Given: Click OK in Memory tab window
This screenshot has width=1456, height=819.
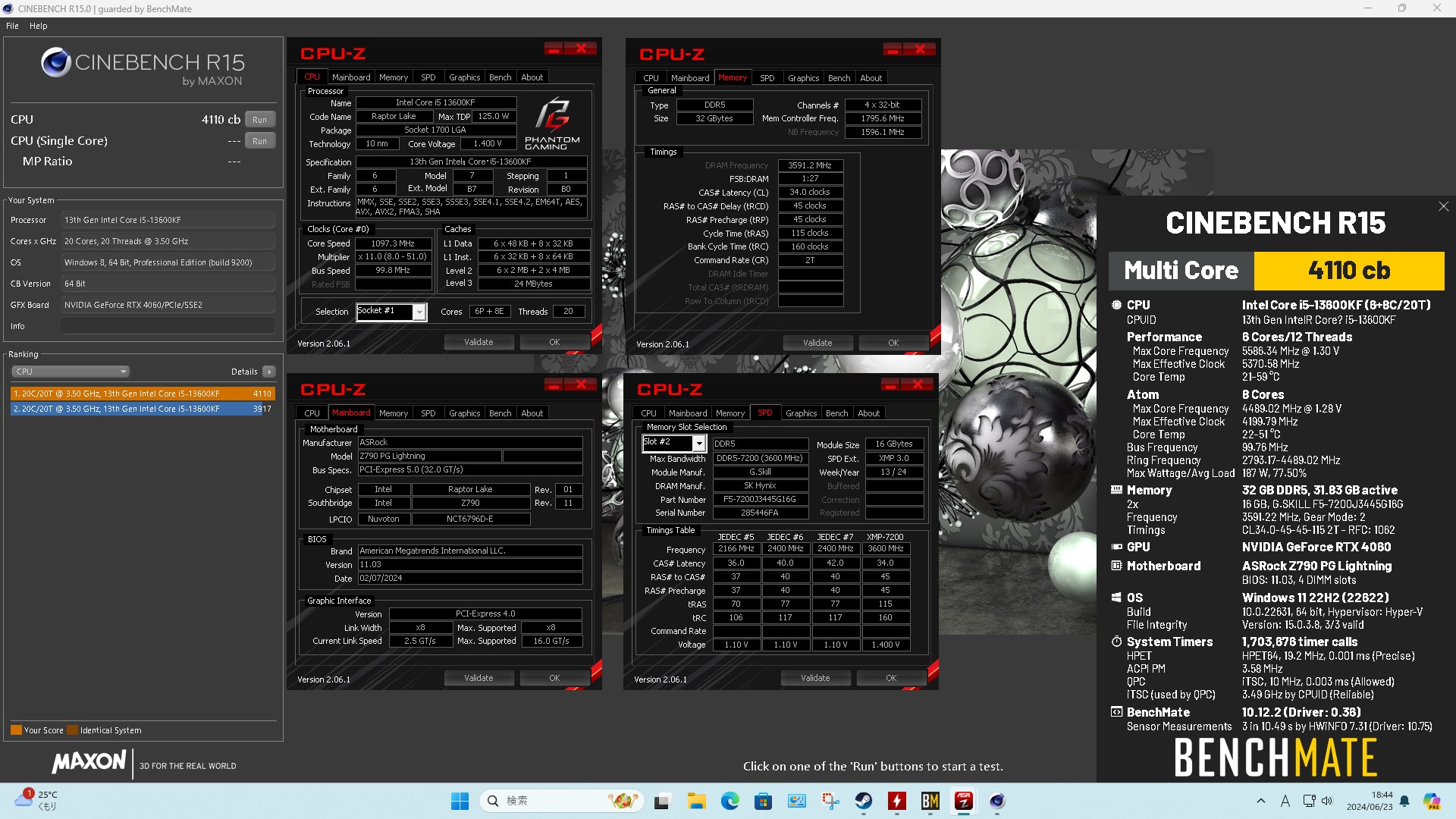Looking at the screenshot, I should 893,344.
